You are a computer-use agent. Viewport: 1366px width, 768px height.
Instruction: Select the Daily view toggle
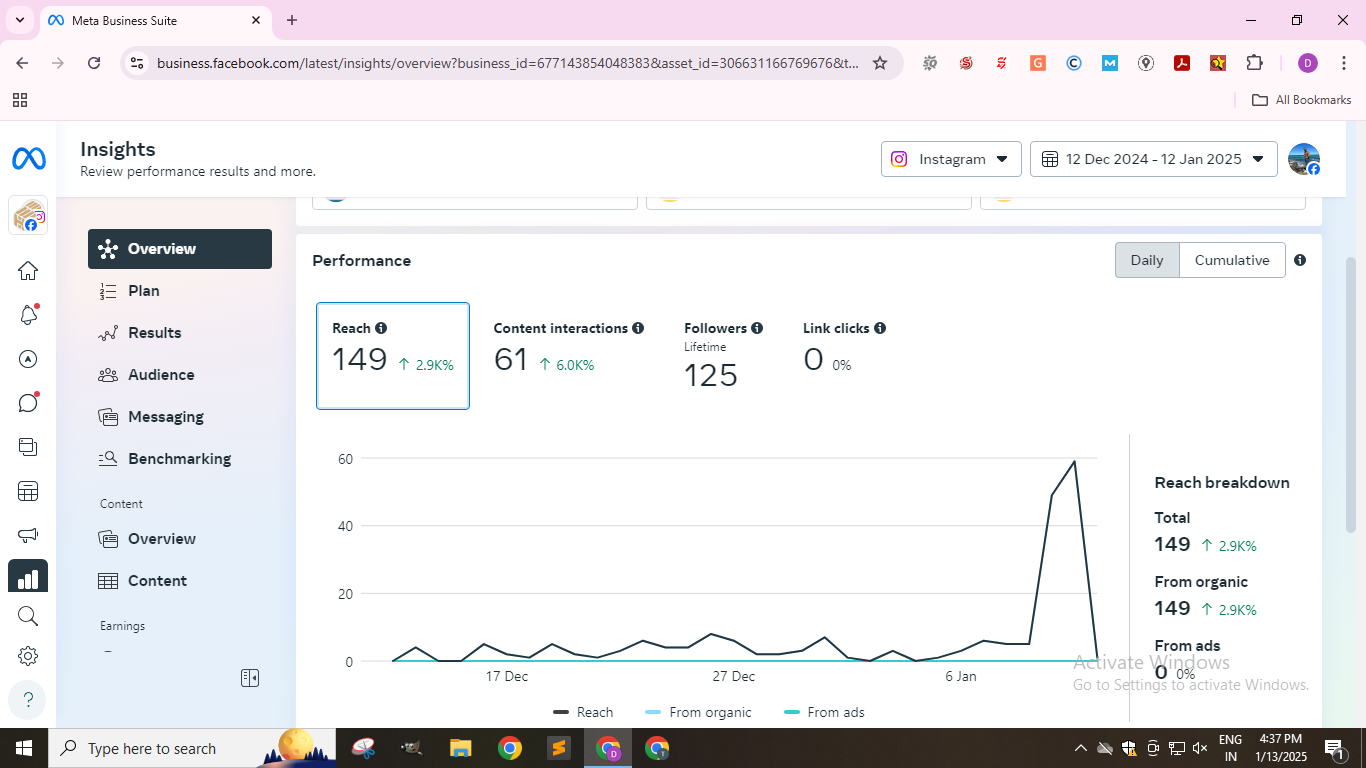[x=1146, y=260]
